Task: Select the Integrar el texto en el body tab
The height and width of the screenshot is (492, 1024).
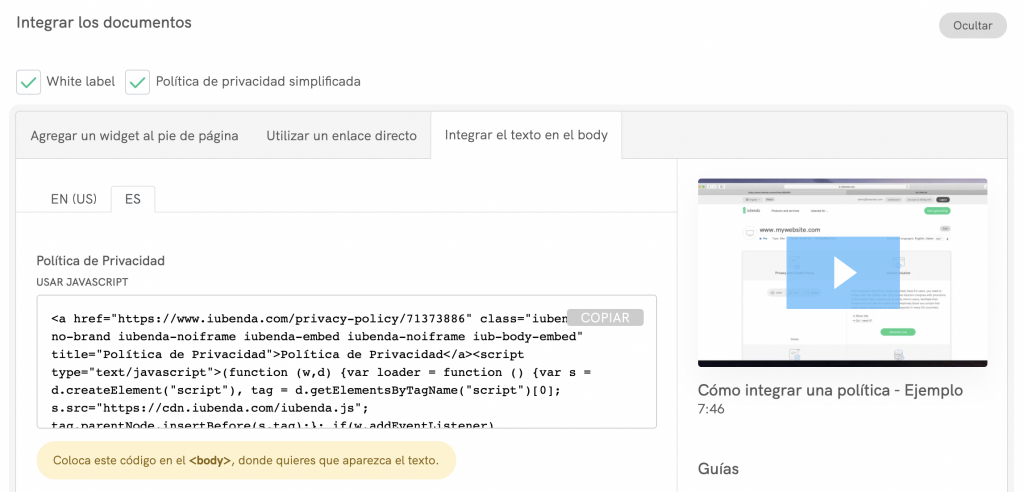Action: [526, 135]
